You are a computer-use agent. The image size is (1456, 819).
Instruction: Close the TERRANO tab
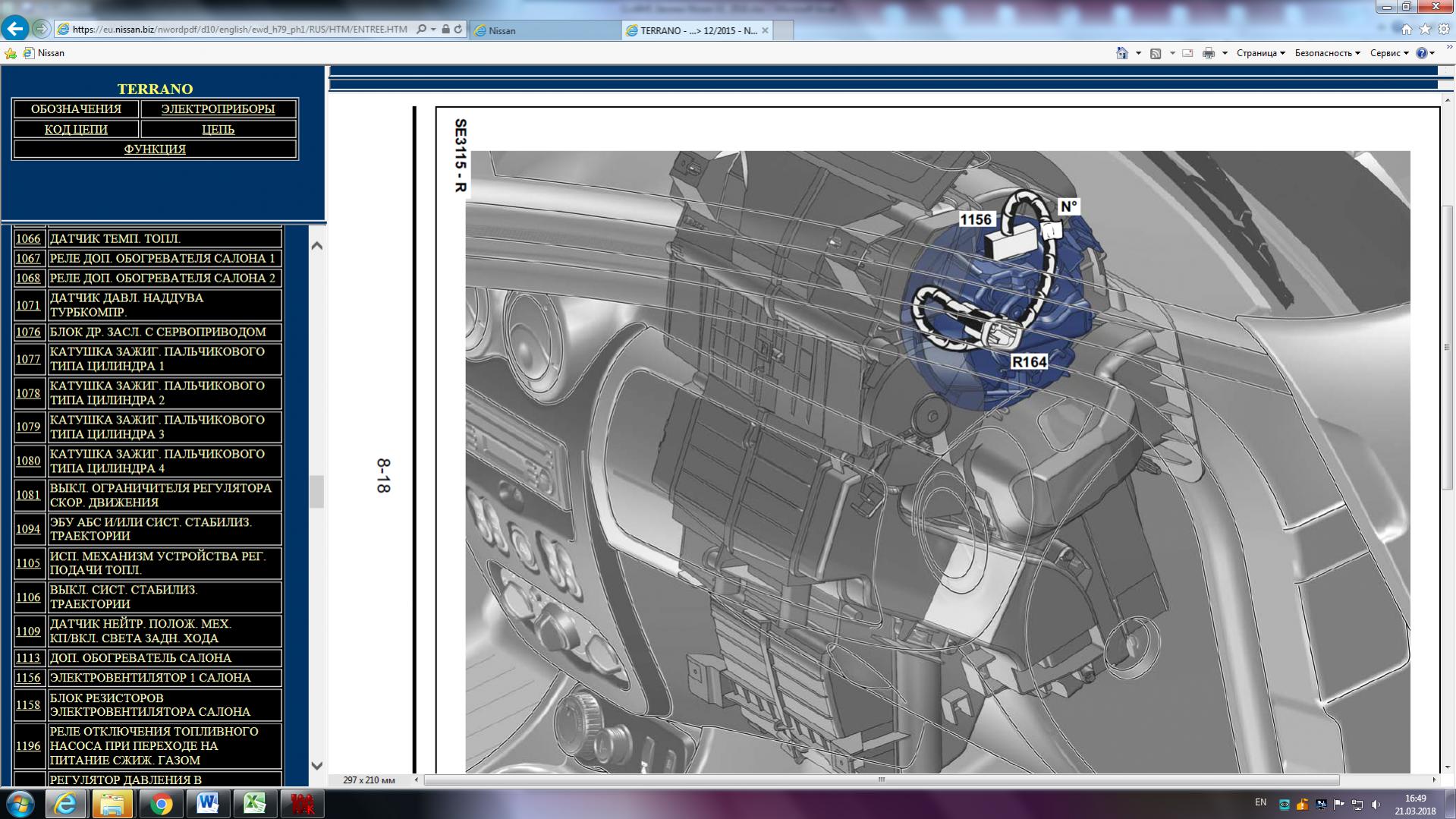point(765,30)
